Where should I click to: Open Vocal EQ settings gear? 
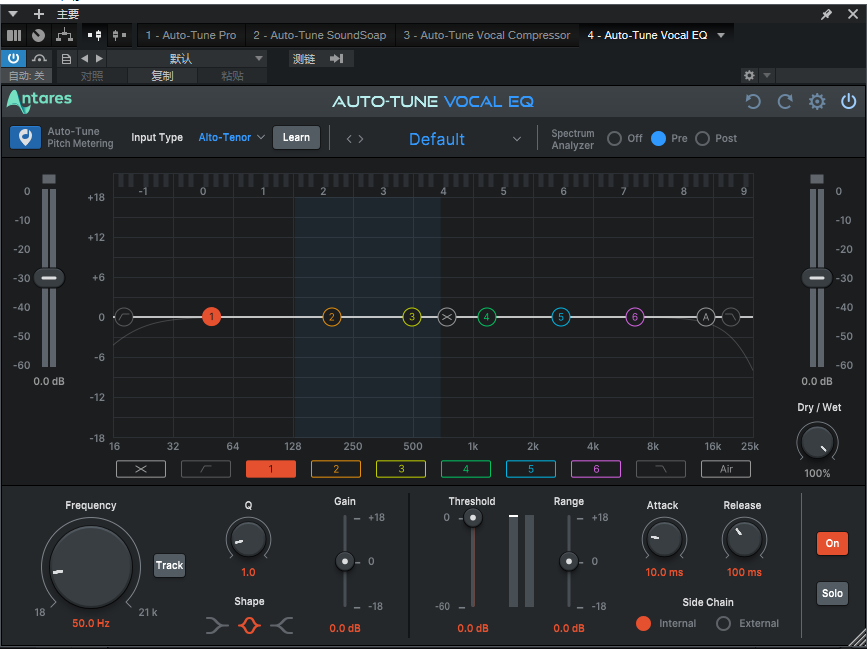817,102
